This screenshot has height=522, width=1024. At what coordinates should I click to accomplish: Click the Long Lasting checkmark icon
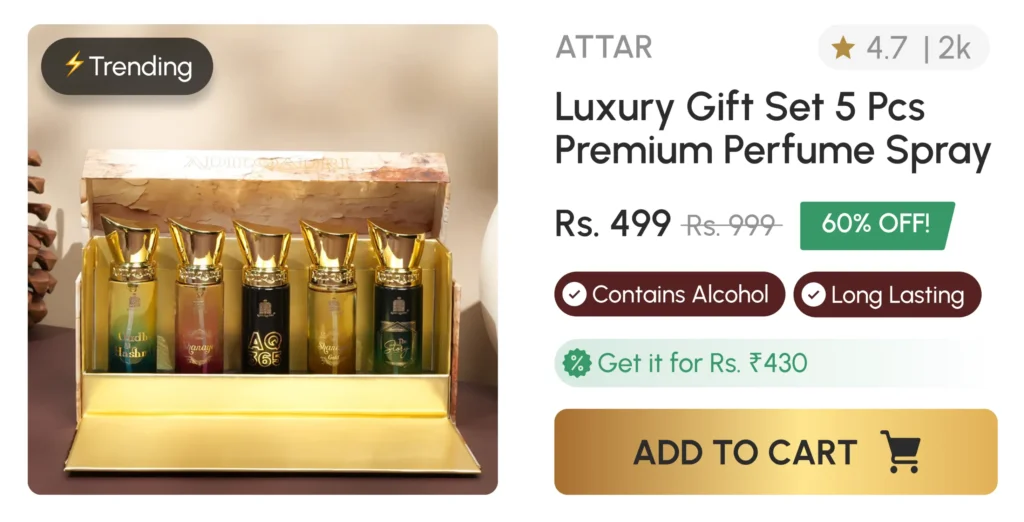click(x=813, y=295)
